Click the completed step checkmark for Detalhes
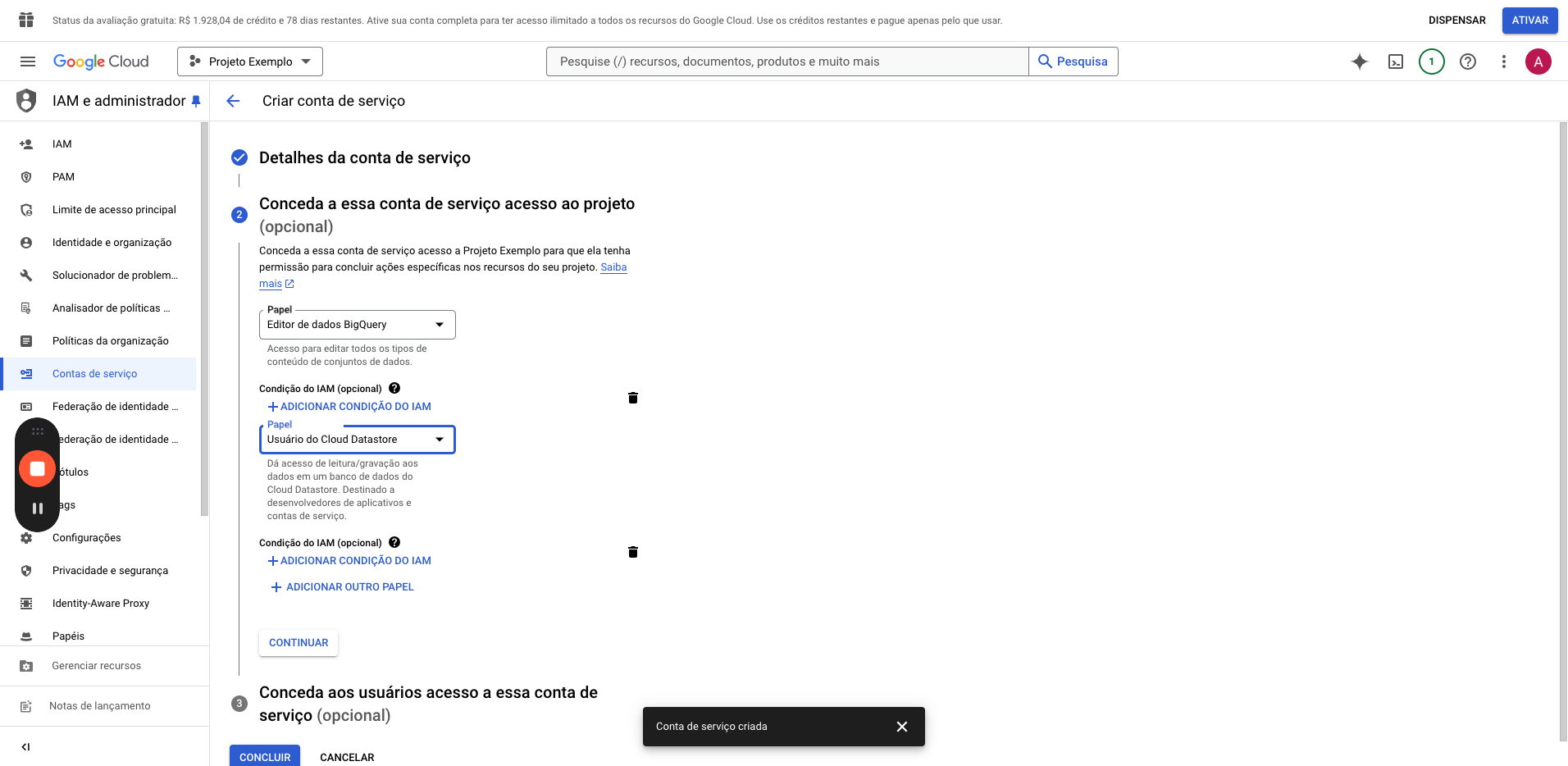1568x766 pixels. pos(239,157)
